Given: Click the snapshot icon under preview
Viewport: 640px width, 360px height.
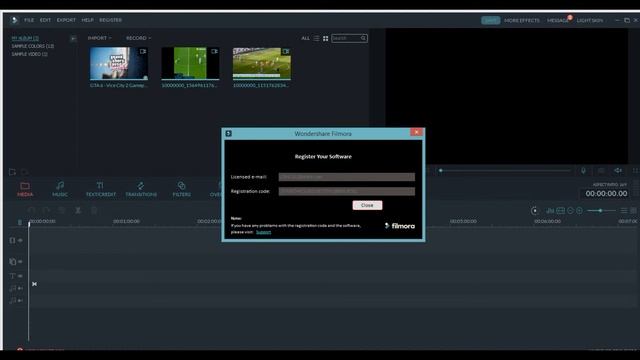Looking at the screenshot, I should tap(601, 171).
